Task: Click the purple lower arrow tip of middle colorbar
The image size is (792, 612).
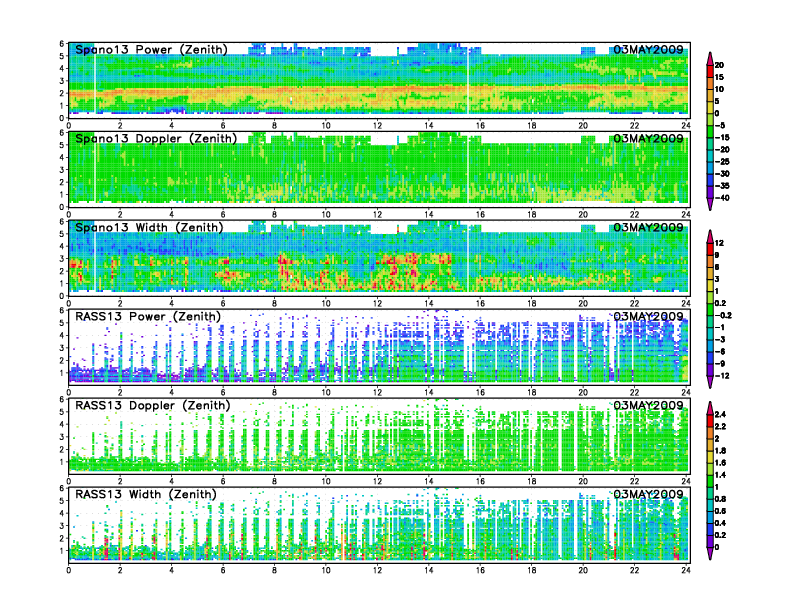Action: coord(710,384)
